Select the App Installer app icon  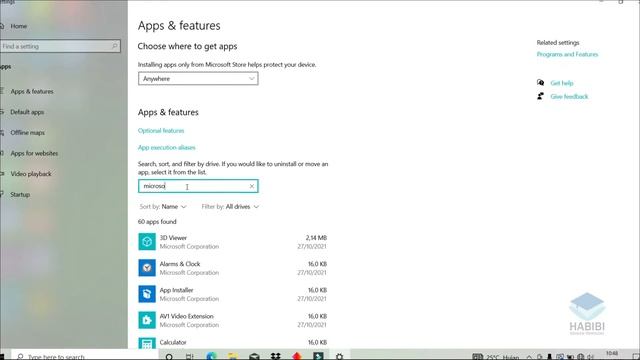147,294
